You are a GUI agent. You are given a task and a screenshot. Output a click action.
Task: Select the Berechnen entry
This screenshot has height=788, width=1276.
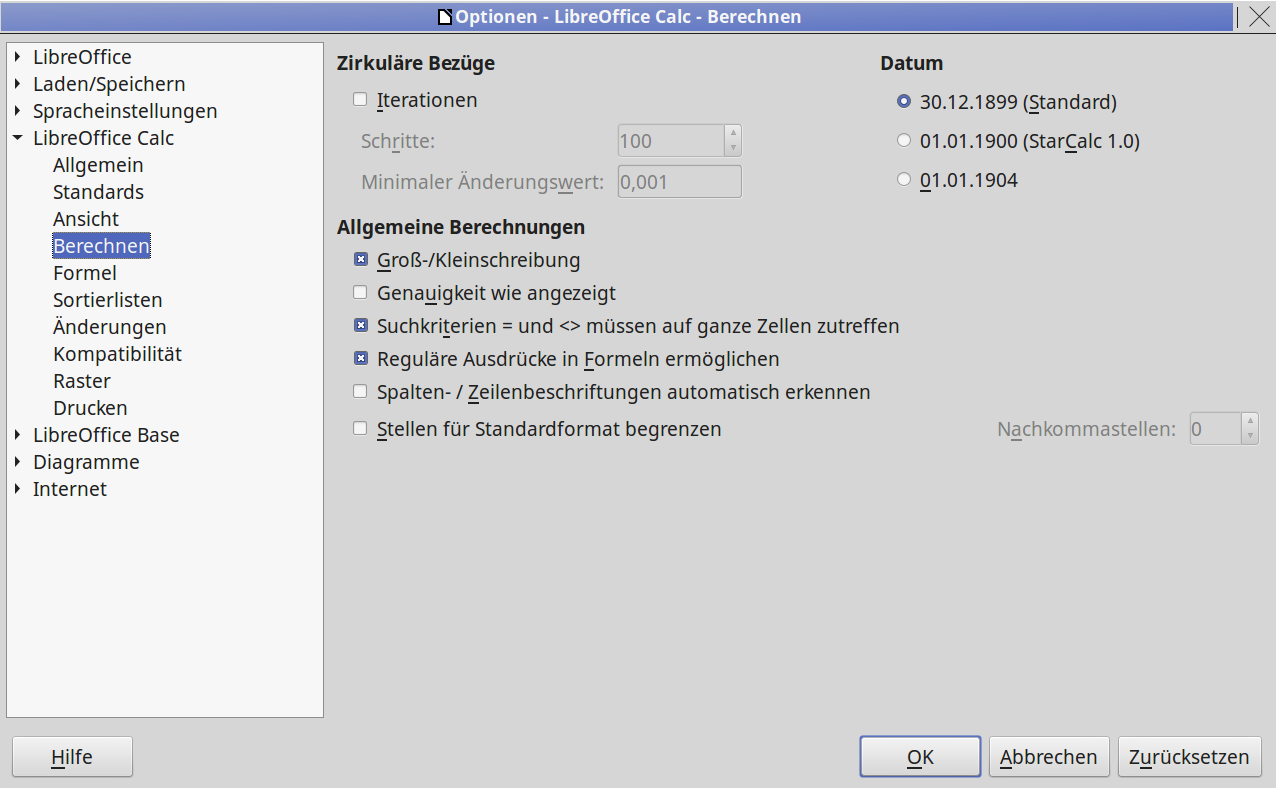click(x=102, y=246)
